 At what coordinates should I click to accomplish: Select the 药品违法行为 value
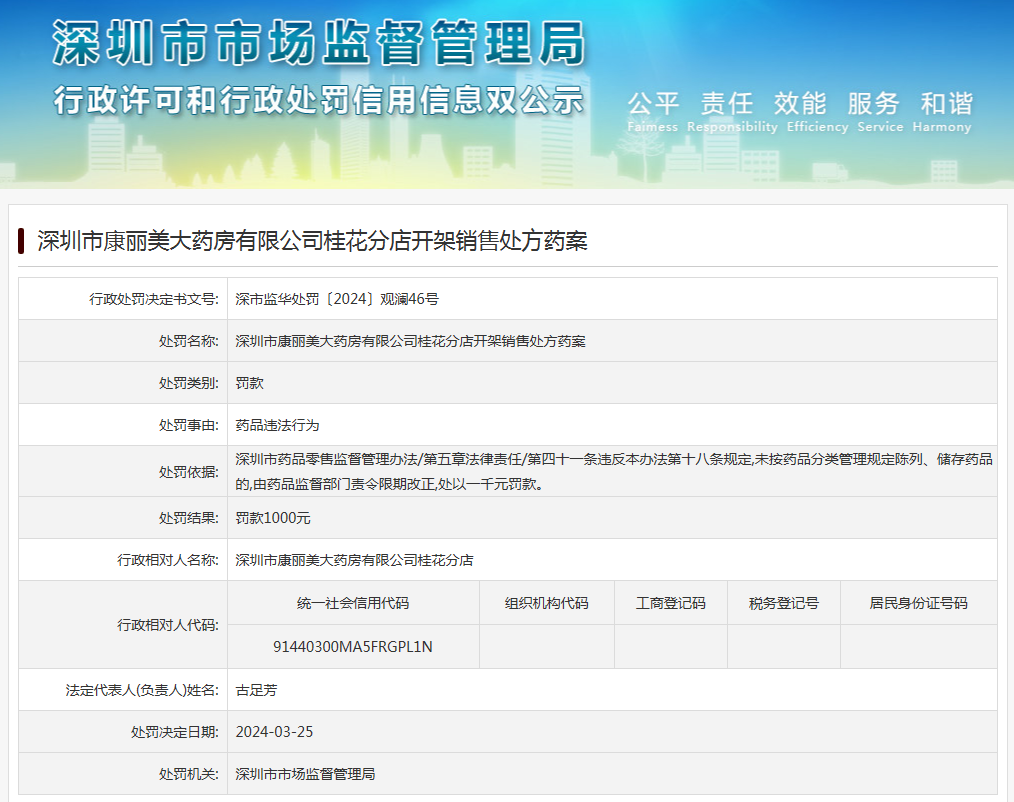coord(277,425)
